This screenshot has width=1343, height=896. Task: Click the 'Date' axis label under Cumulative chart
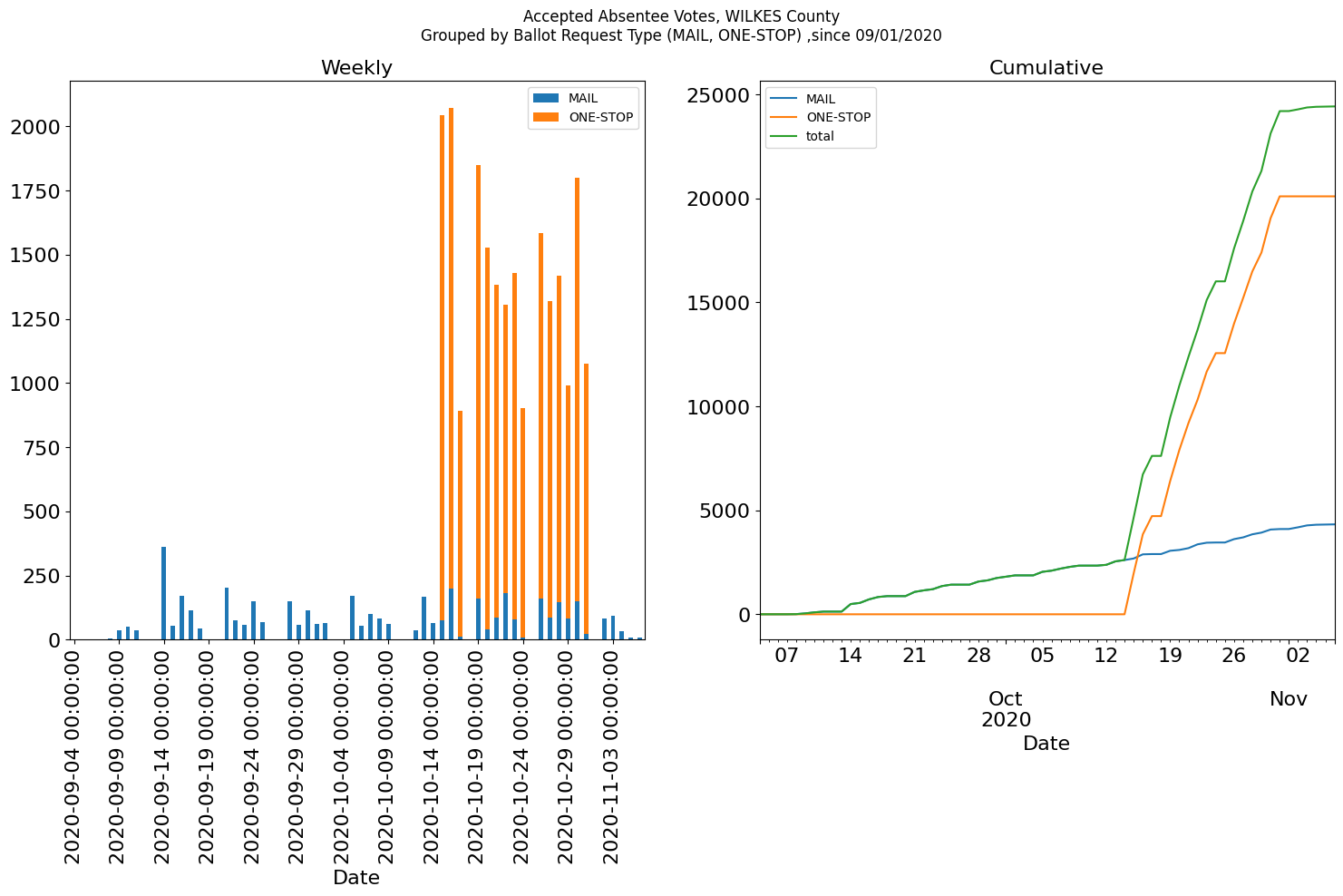click(x=1046, y=744)
